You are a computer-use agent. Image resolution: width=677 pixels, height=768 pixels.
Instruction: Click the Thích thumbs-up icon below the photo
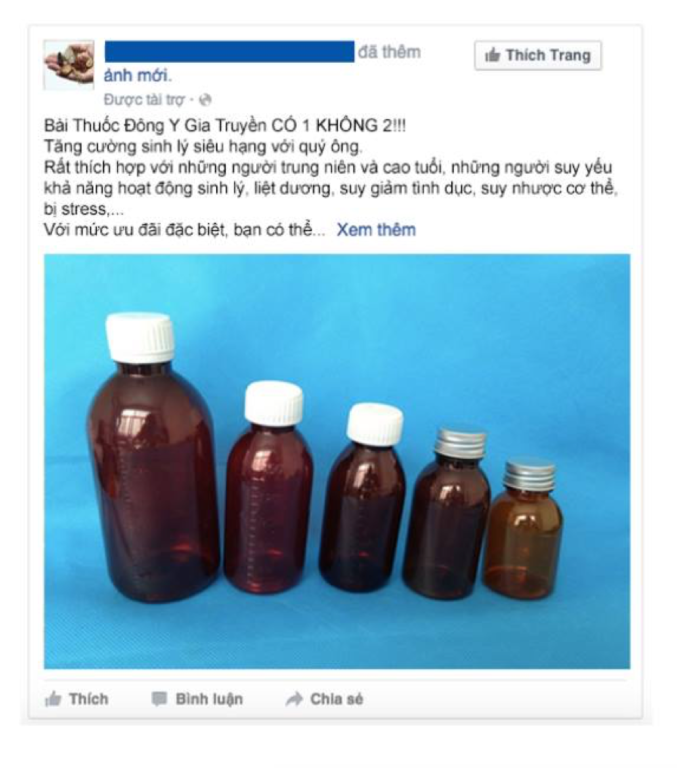coord(53,699)
